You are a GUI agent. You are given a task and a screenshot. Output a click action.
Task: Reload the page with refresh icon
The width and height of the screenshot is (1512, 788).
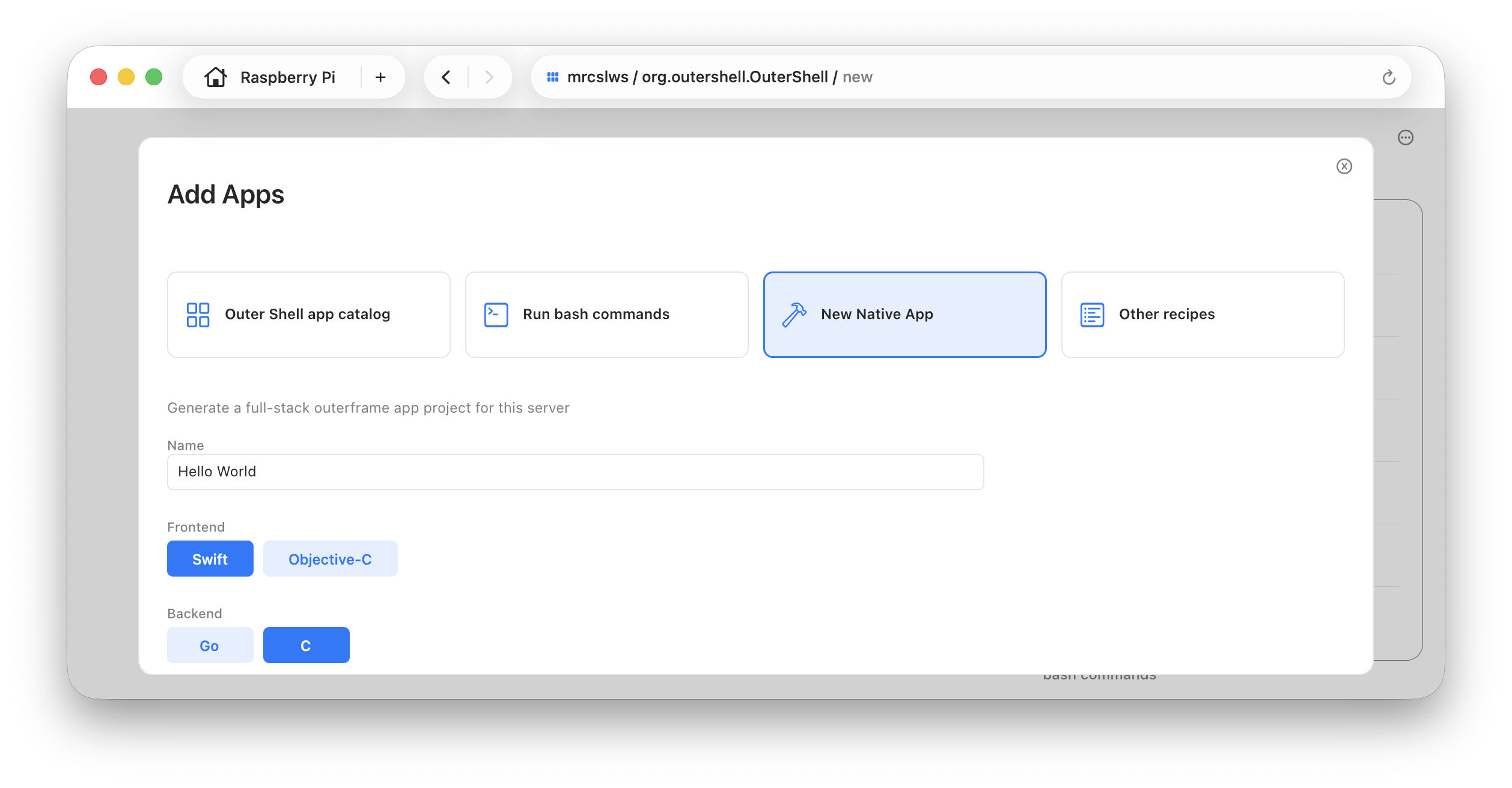tap(1389, 77)
